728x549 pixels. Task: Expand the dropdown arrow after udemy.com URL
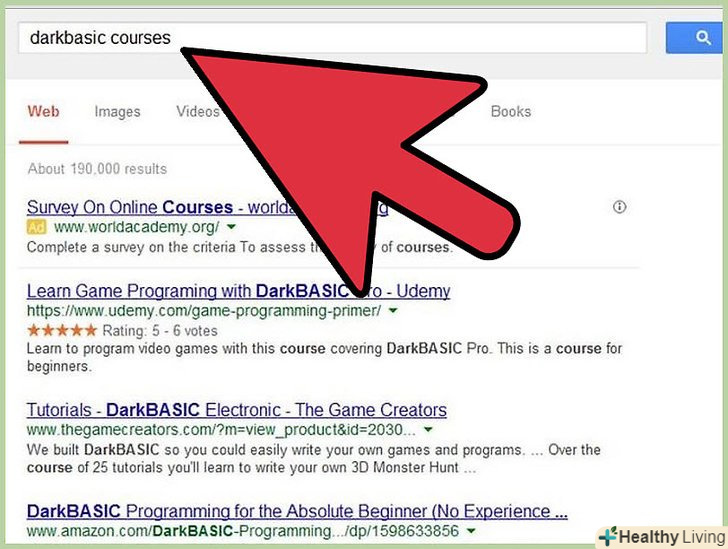(393, 310)
